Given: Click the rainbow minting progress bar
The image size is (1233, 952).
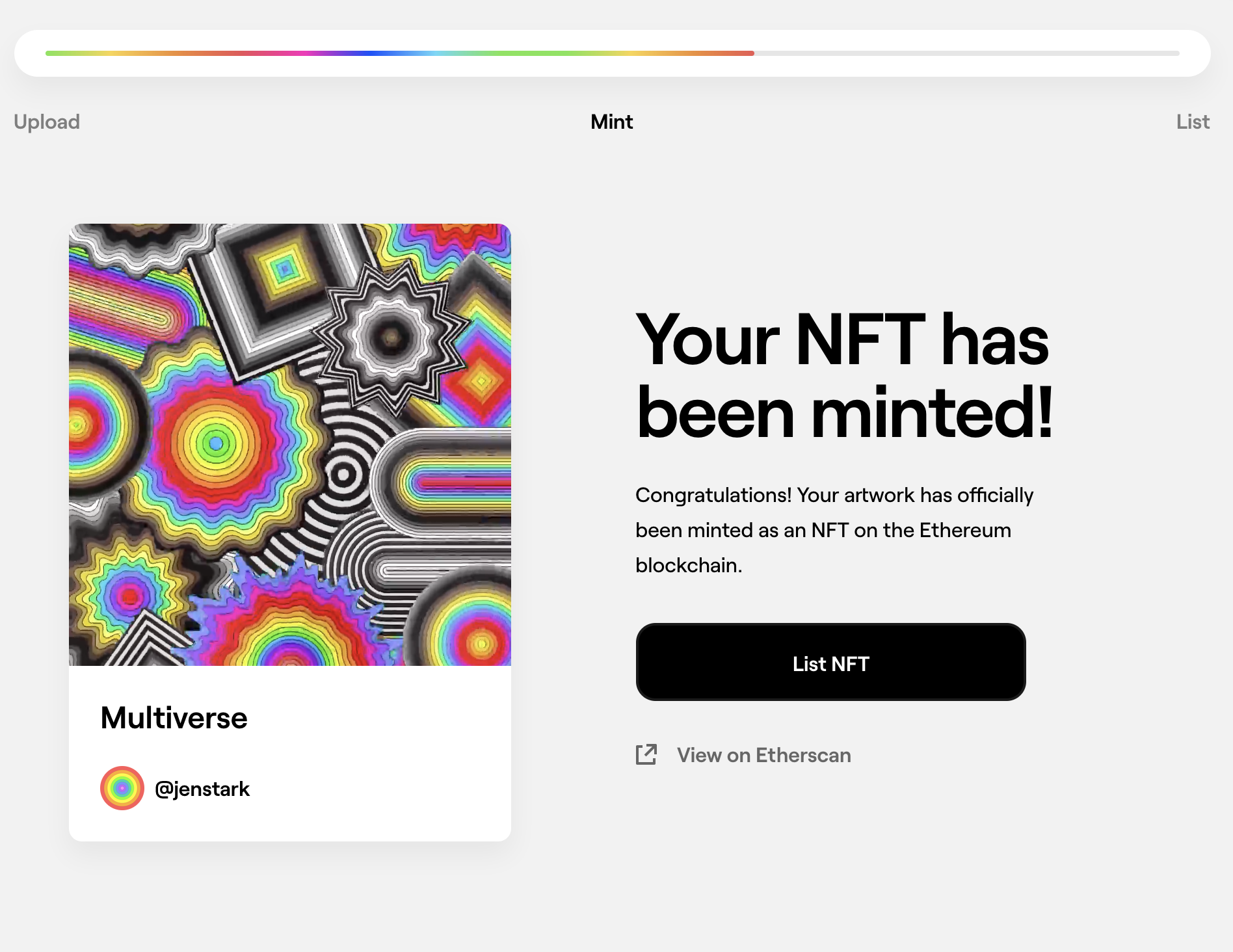Looking at the screenshot, I should point(613,53).
